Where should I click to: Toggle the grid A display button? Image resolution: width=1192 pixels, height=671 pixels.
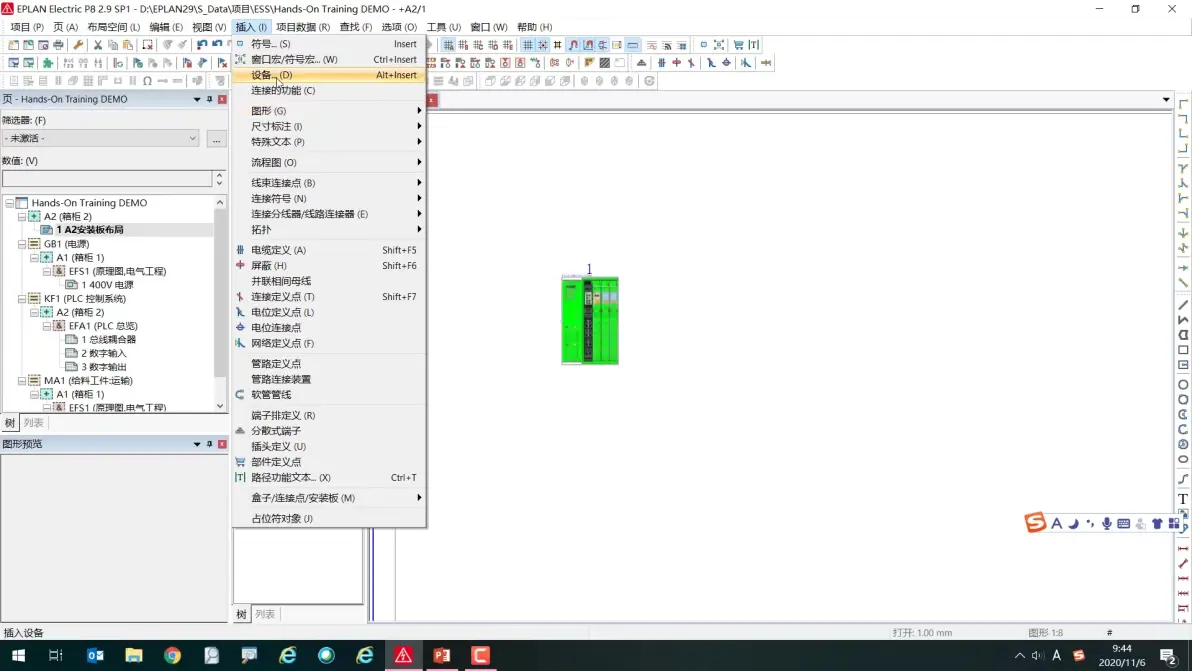tap(449, 45)
